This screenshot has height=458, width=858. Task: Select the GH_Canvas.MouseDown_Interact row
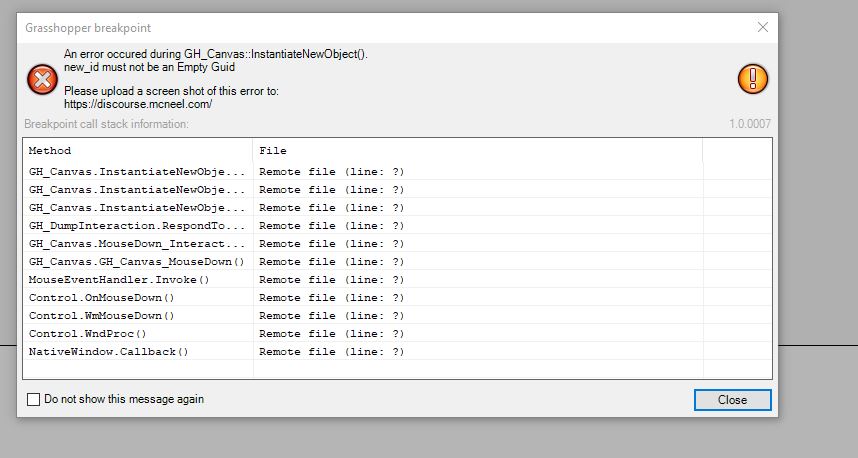tap(136, 244)
